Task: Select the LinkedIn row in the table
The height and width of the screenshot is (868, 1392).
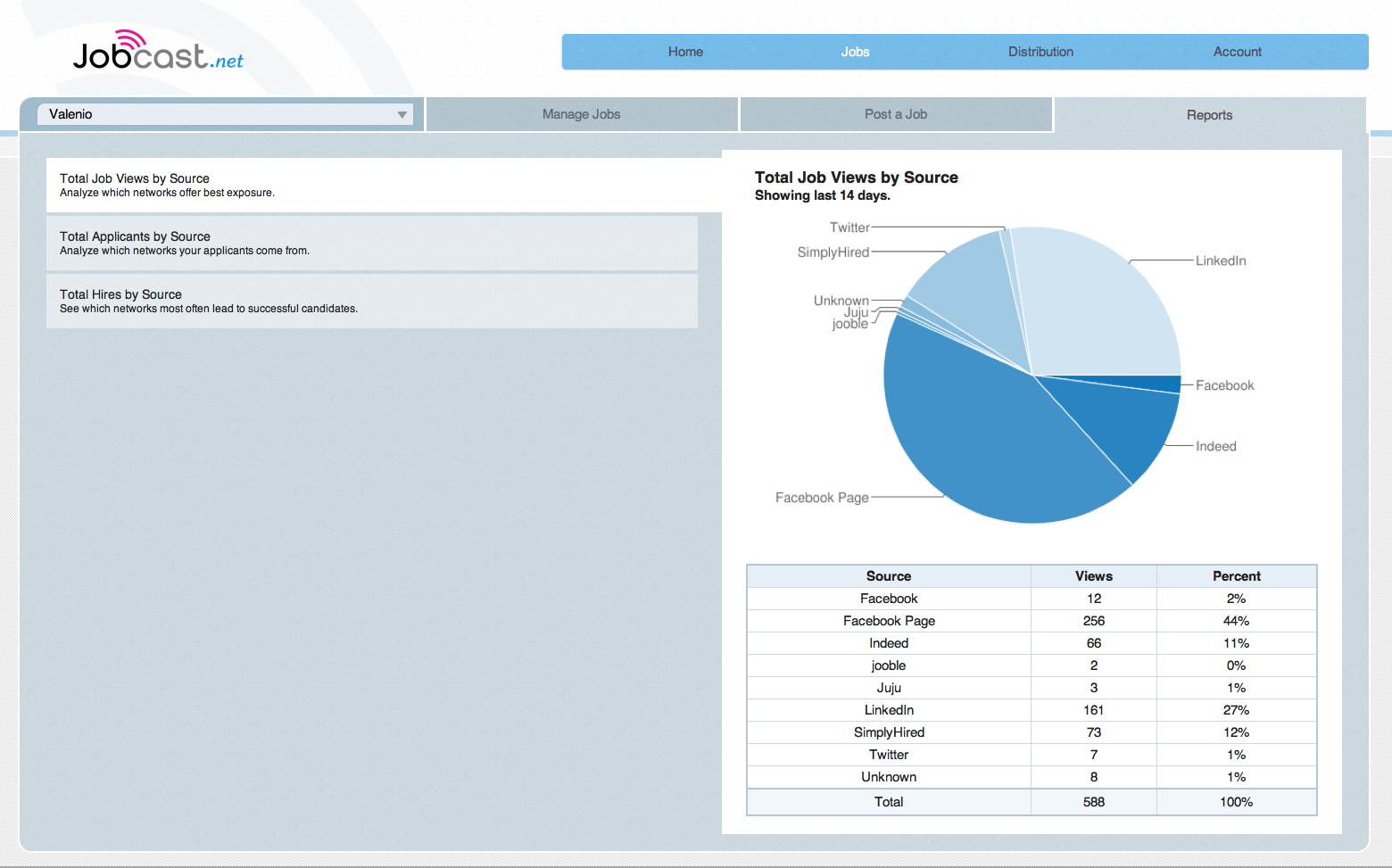Action: (x=1032, y=710)
